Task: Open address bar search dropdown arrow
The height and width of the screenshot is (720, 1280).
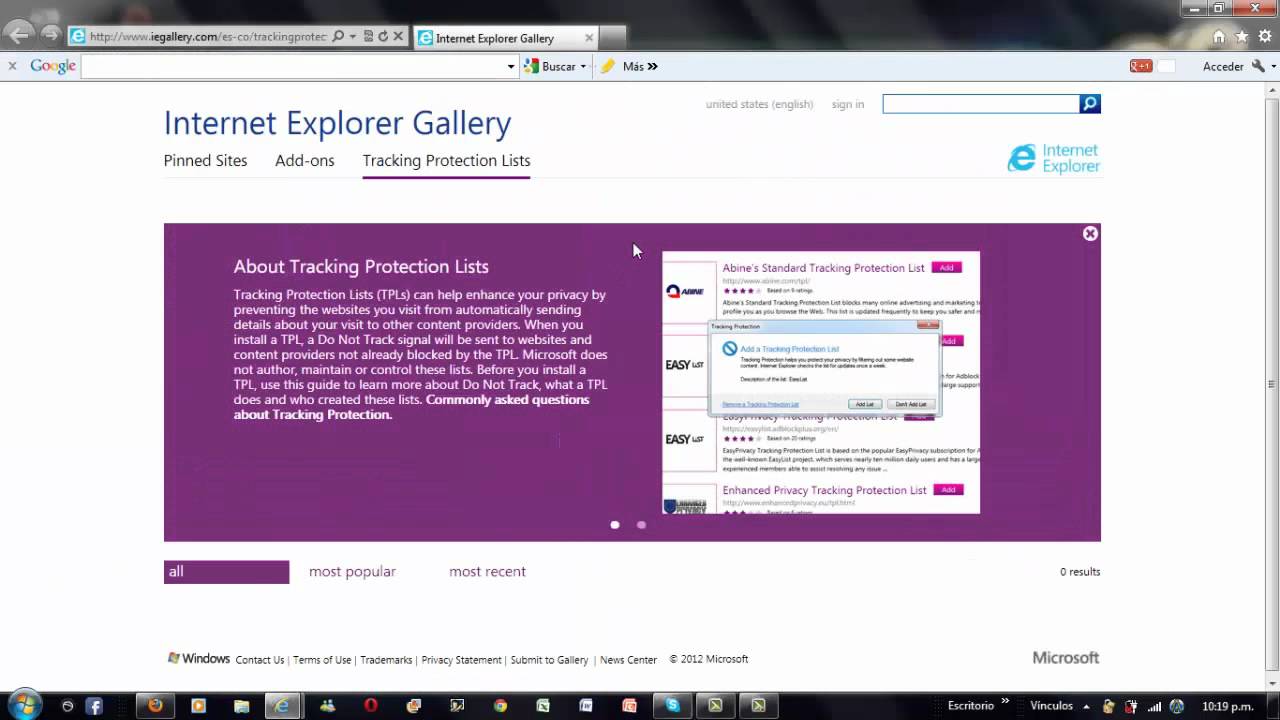Action: coord(352,37)
